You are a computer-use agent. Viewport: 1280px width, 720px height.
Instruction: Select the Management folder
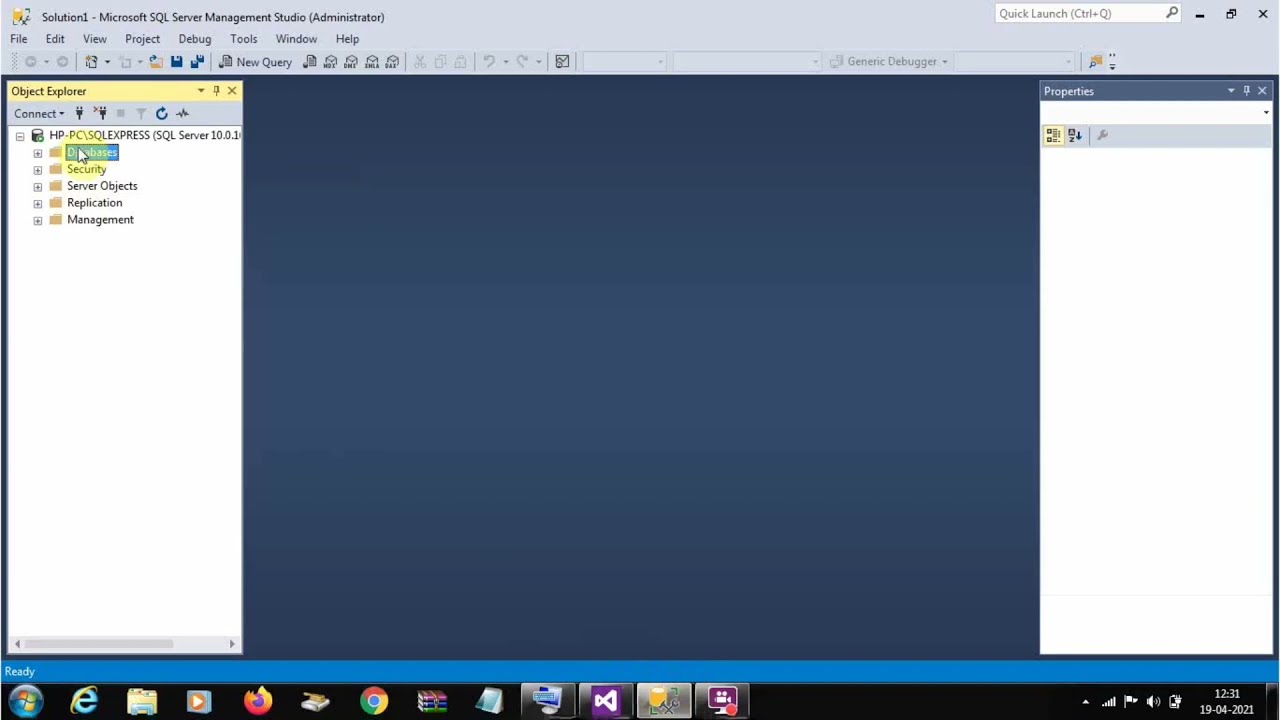[100, 220]
